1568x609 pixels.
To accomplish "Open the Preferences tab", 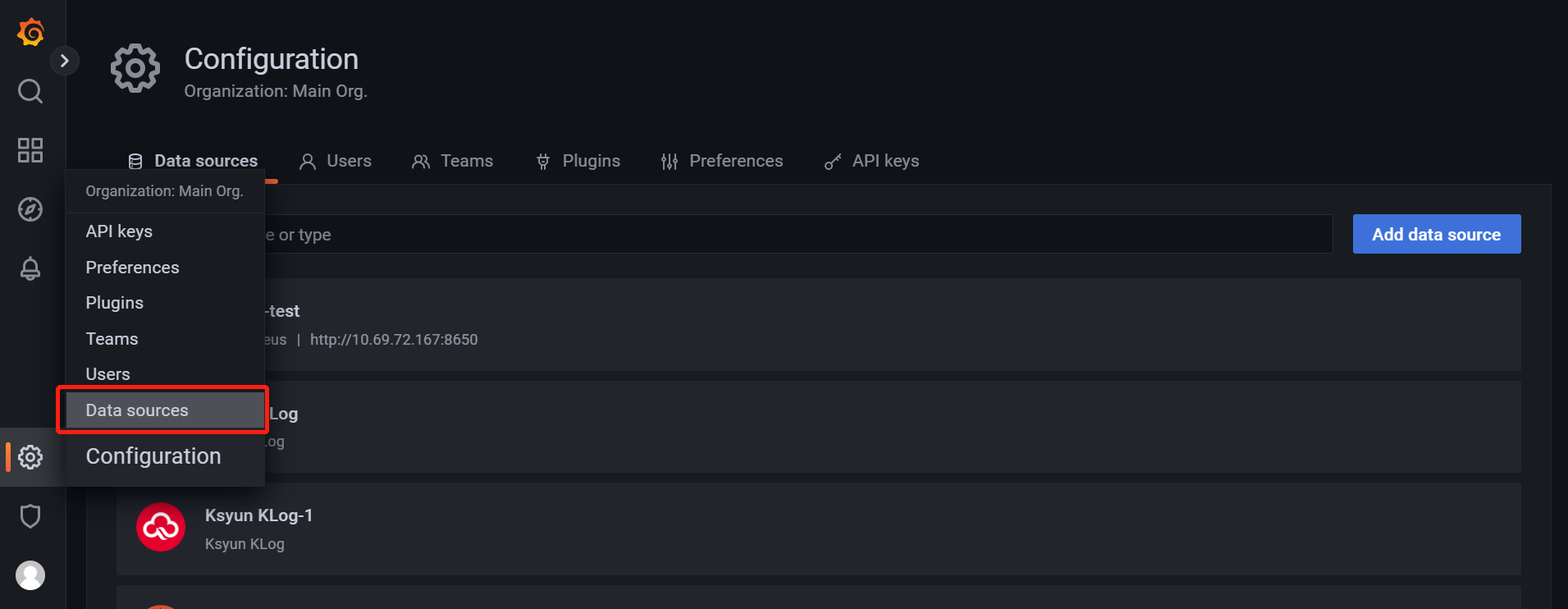I will (x=722, y=161).
